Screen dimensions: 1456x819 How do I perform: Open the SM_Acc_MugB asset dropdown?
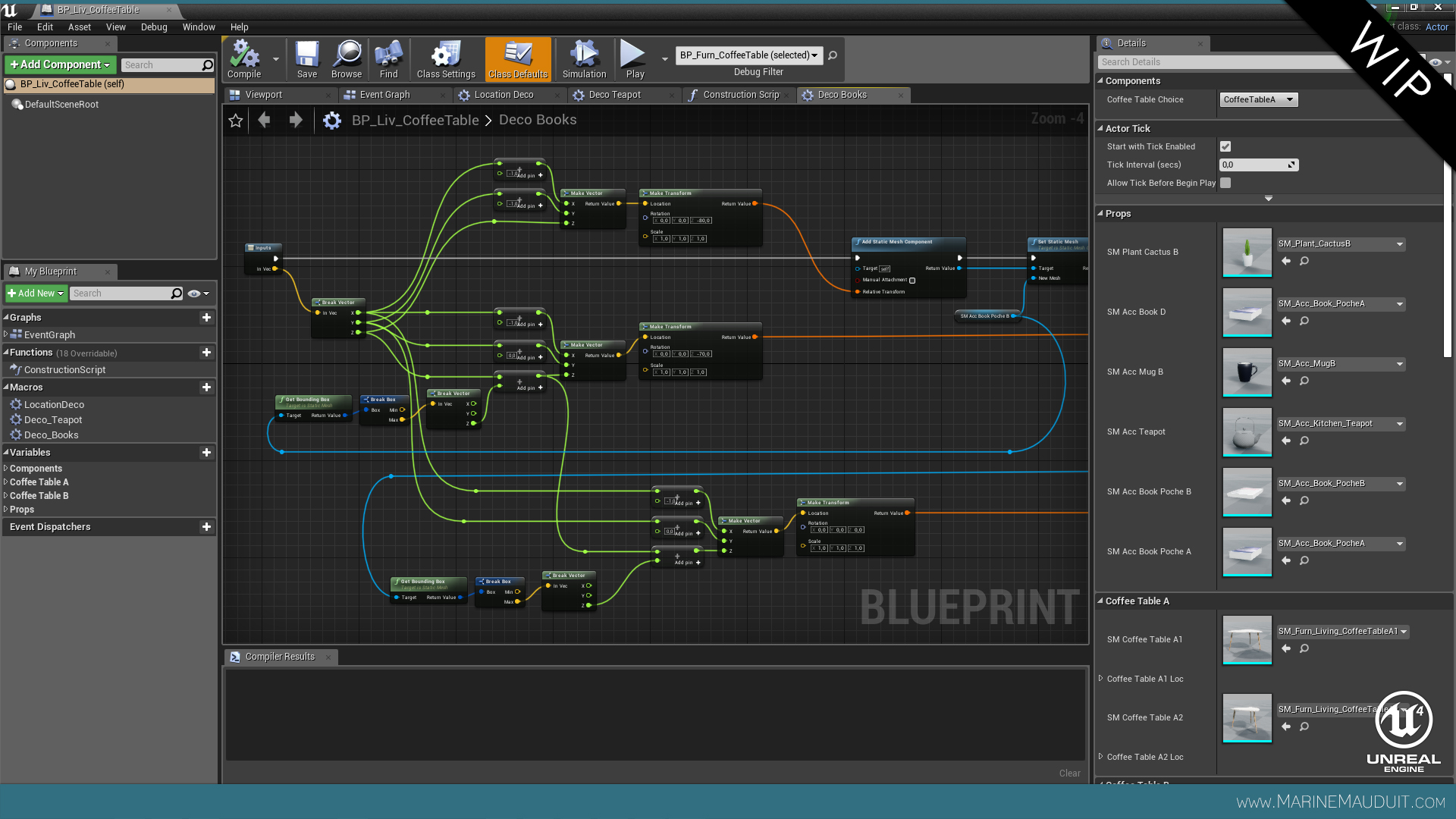1341,364
